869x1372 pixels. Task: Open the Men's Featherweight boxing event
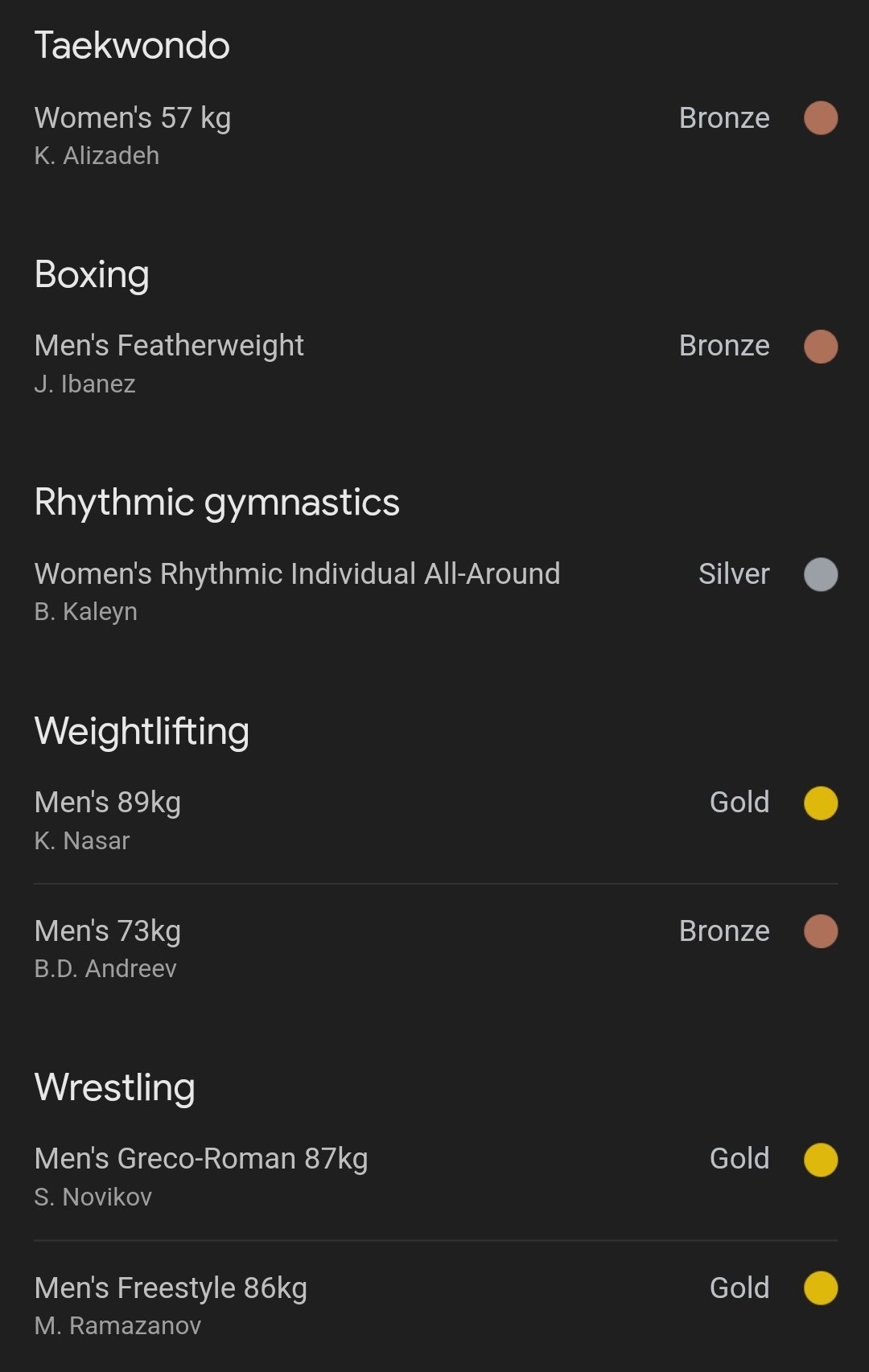pyautogui.click(x=169, y=346)
